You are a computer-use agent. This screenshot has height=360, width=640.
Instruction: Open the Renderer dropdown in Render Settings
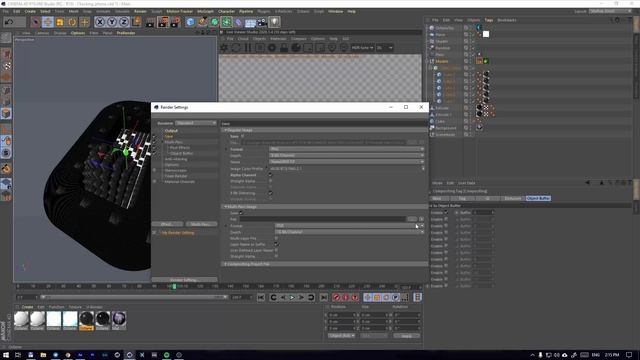coord(196,123)
